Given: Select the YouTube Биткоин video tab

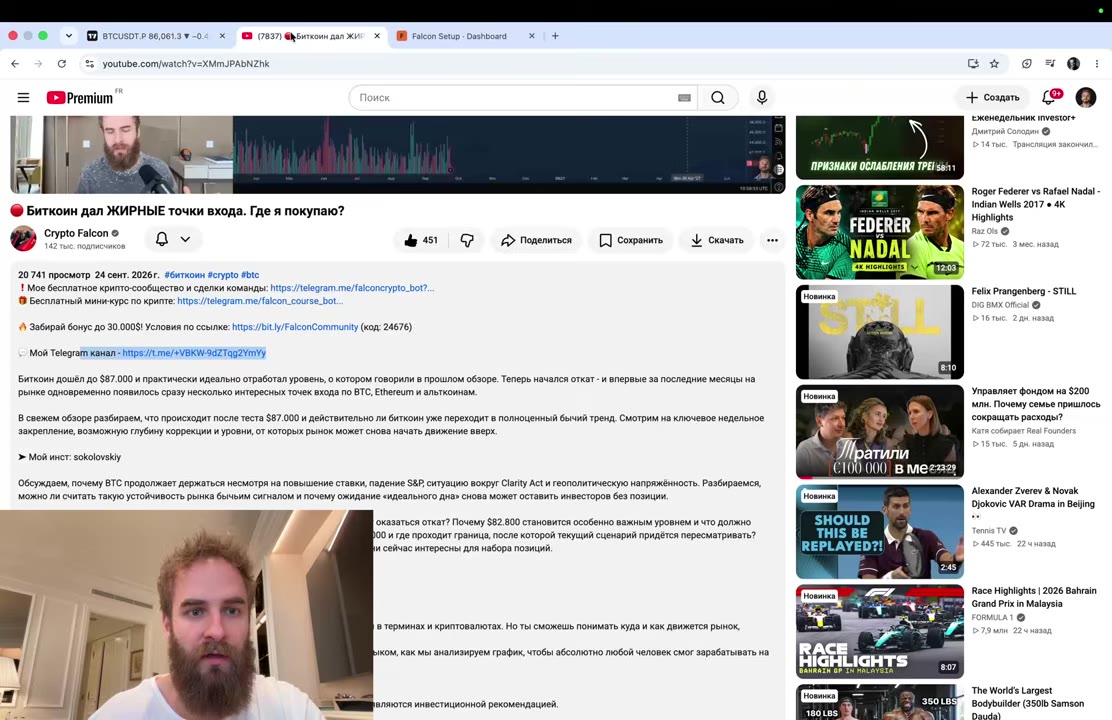Looking at the screenshot, I should pyautogui.click(x=311, y=36).
